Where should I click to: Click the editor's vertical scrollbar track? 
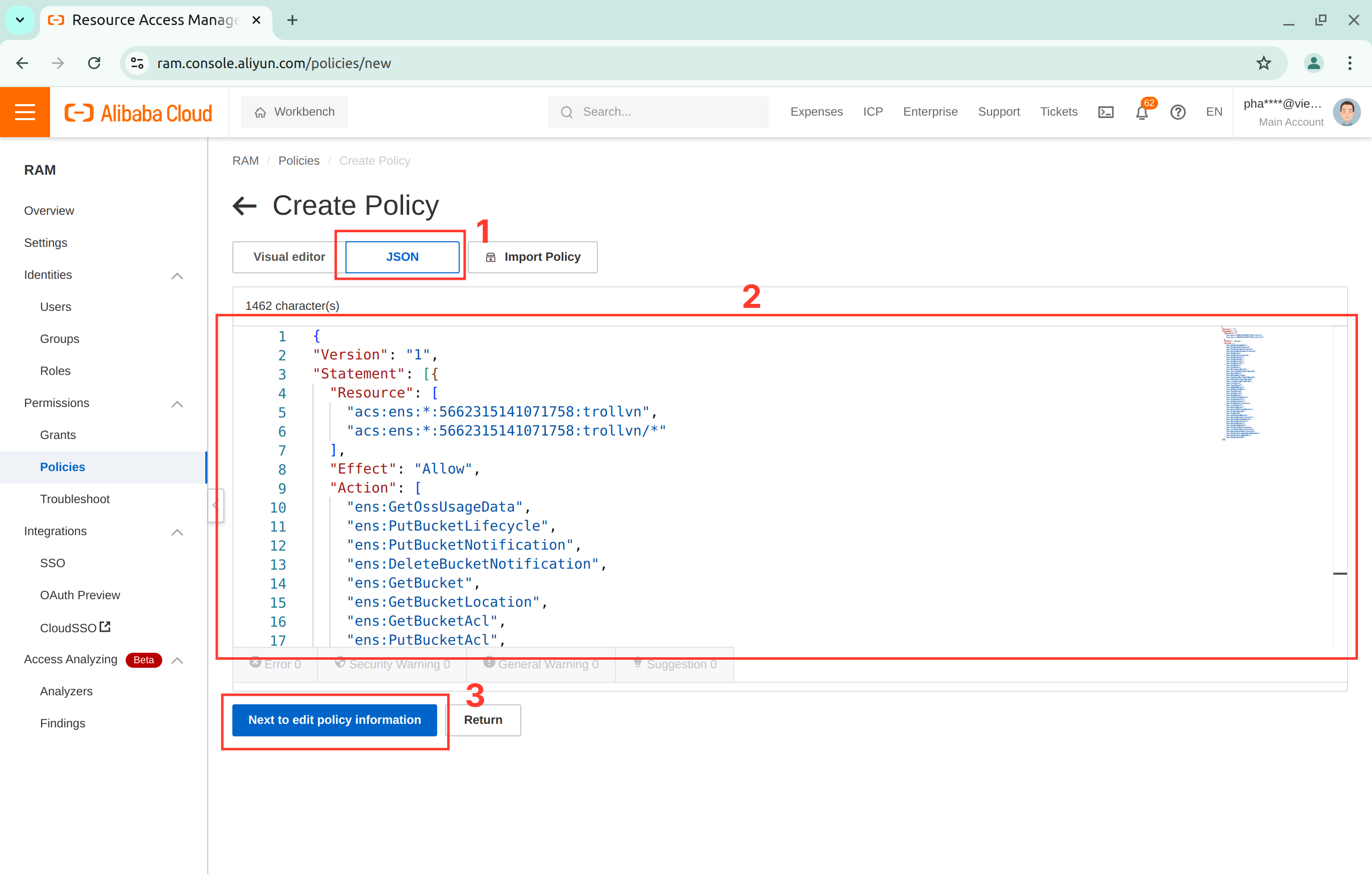(x=1339, y=486)
